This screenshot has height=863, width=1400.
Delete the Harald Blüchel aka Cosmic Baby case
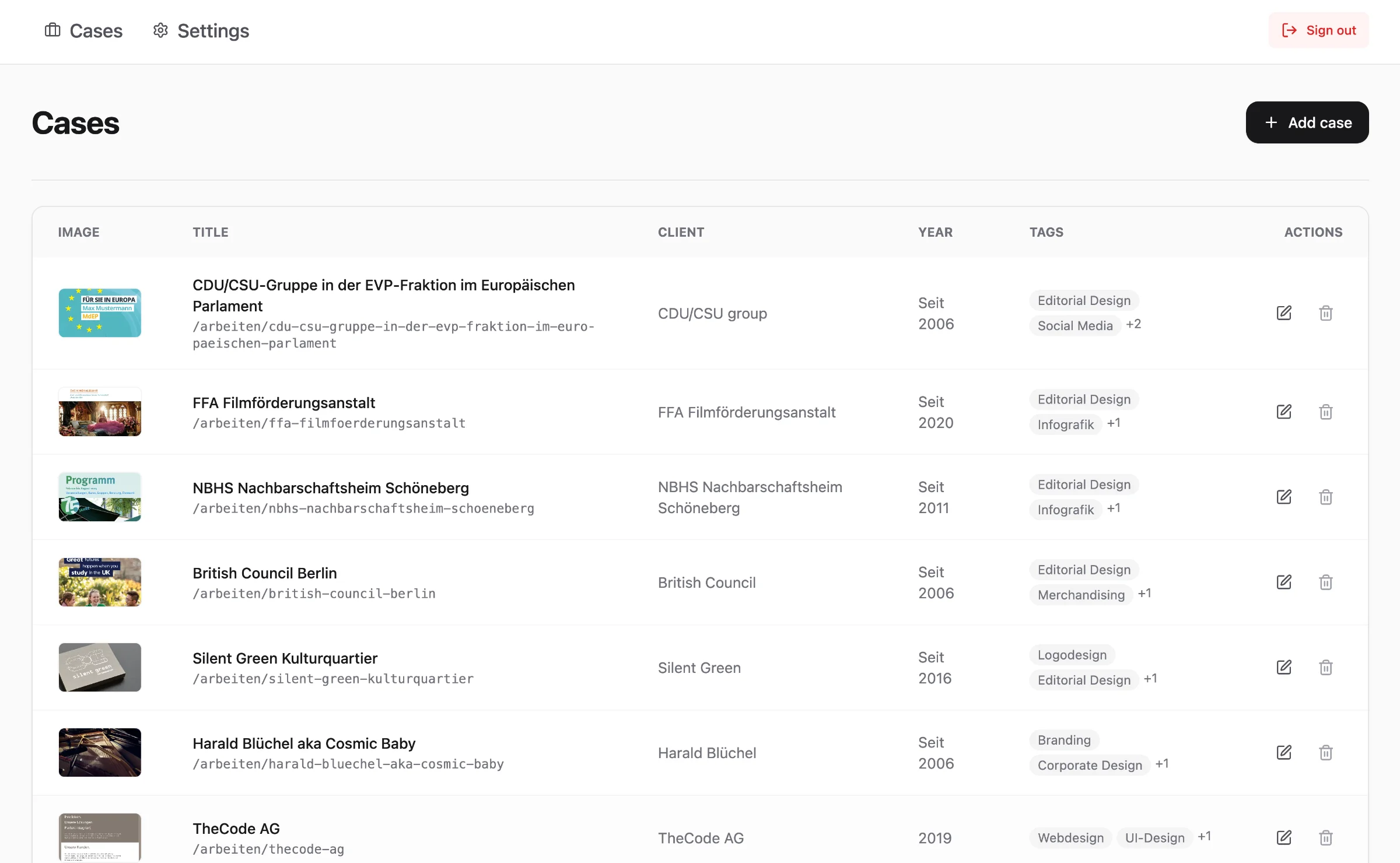(1326, 752)
